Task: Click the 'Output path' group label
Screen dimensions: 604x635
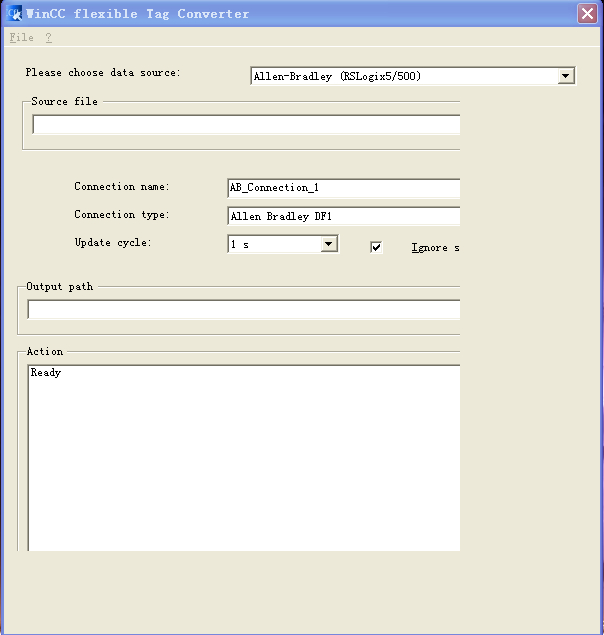Action: pos(60,286)
